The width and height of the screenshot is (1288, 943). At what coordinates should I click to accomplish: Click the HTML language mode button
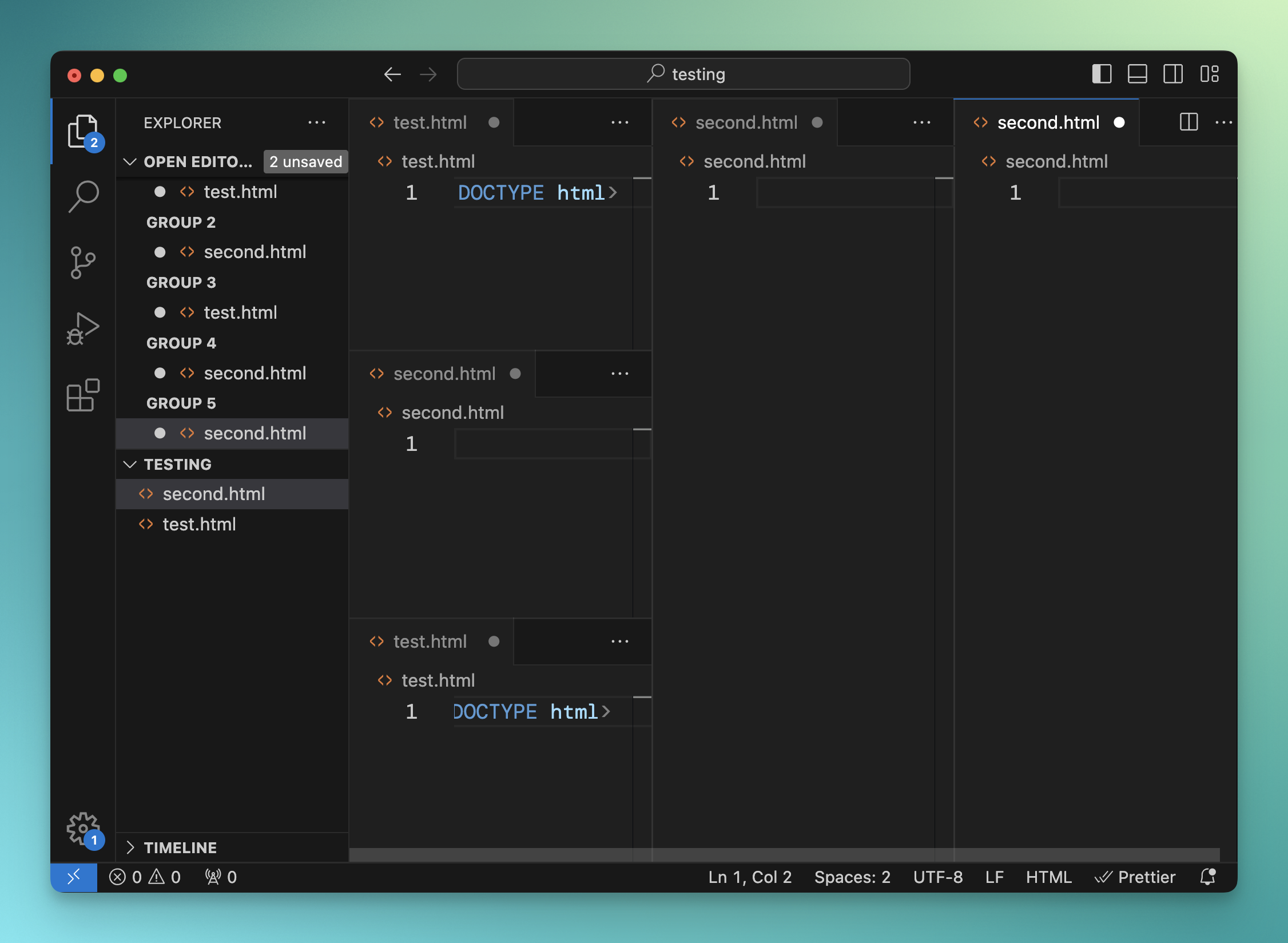(1048, 877)
